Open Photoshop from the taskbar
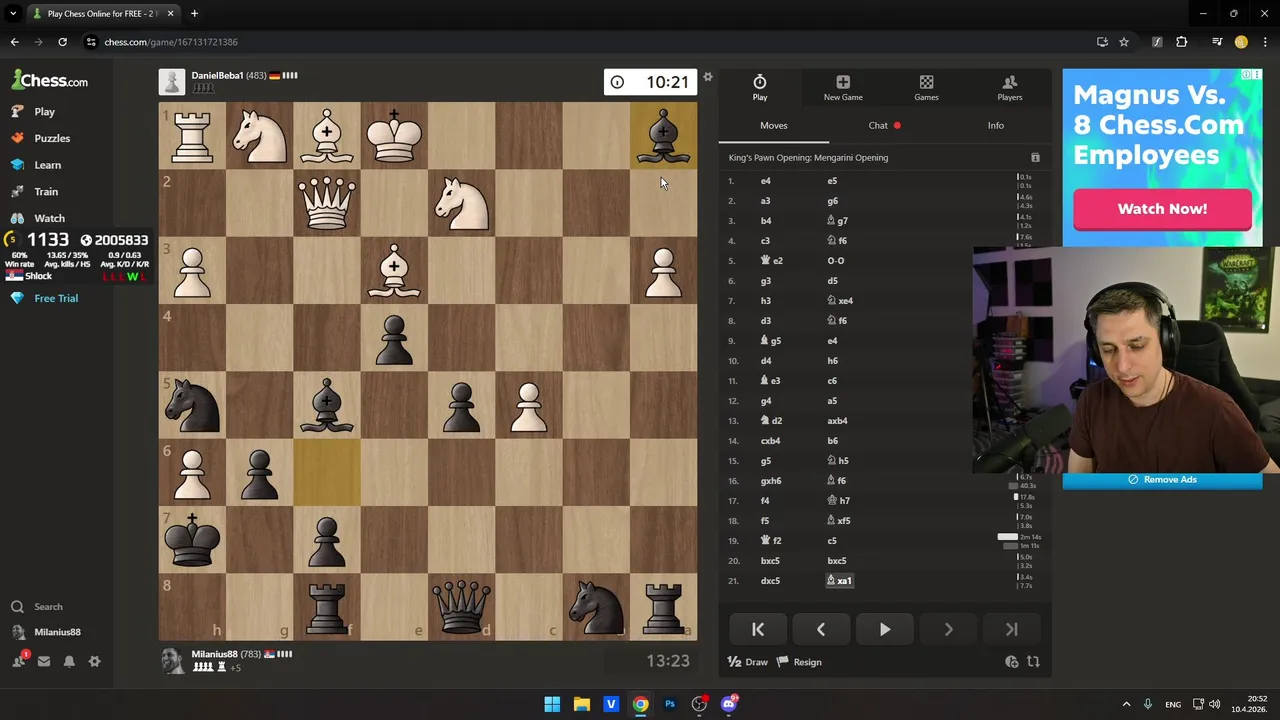This screenshot has height=720, width=1280. 670,704
